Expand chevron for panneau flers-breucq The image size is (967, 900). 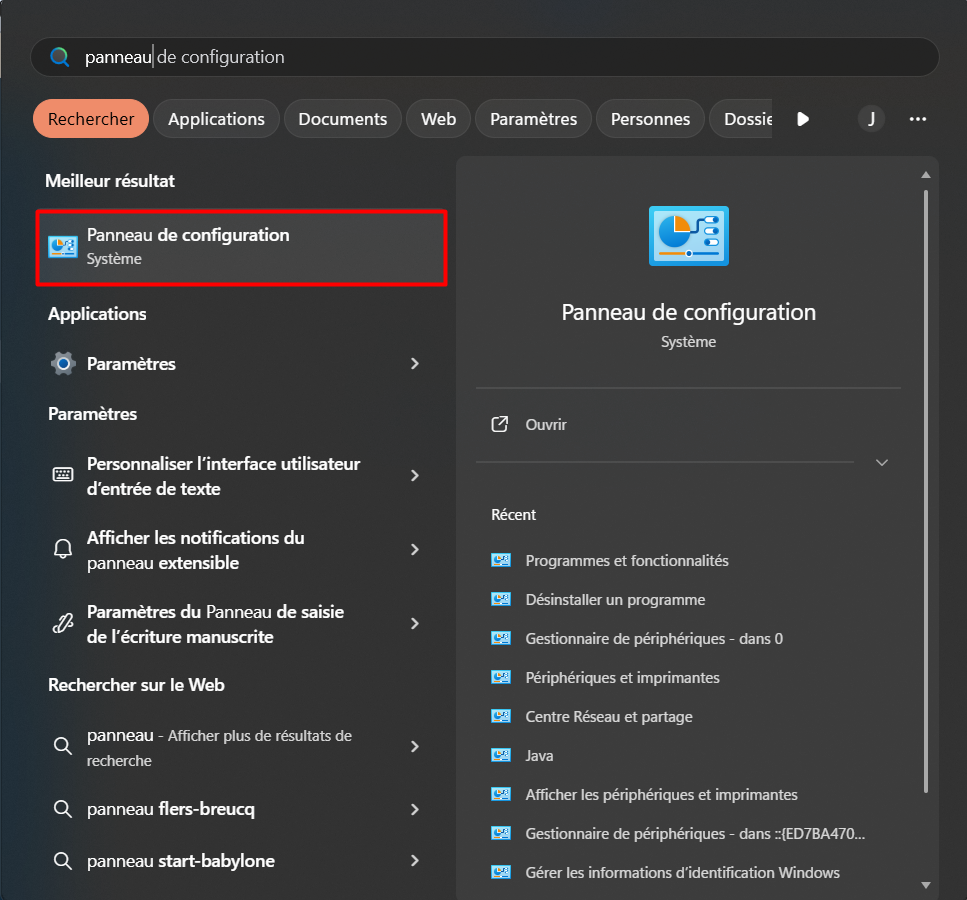tap(414, 809)
